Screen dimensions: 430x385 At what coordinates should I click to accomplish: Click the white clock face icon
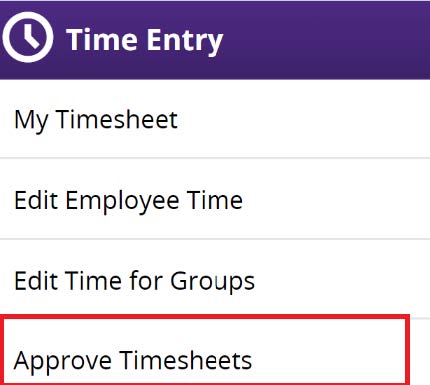[28, 37]
